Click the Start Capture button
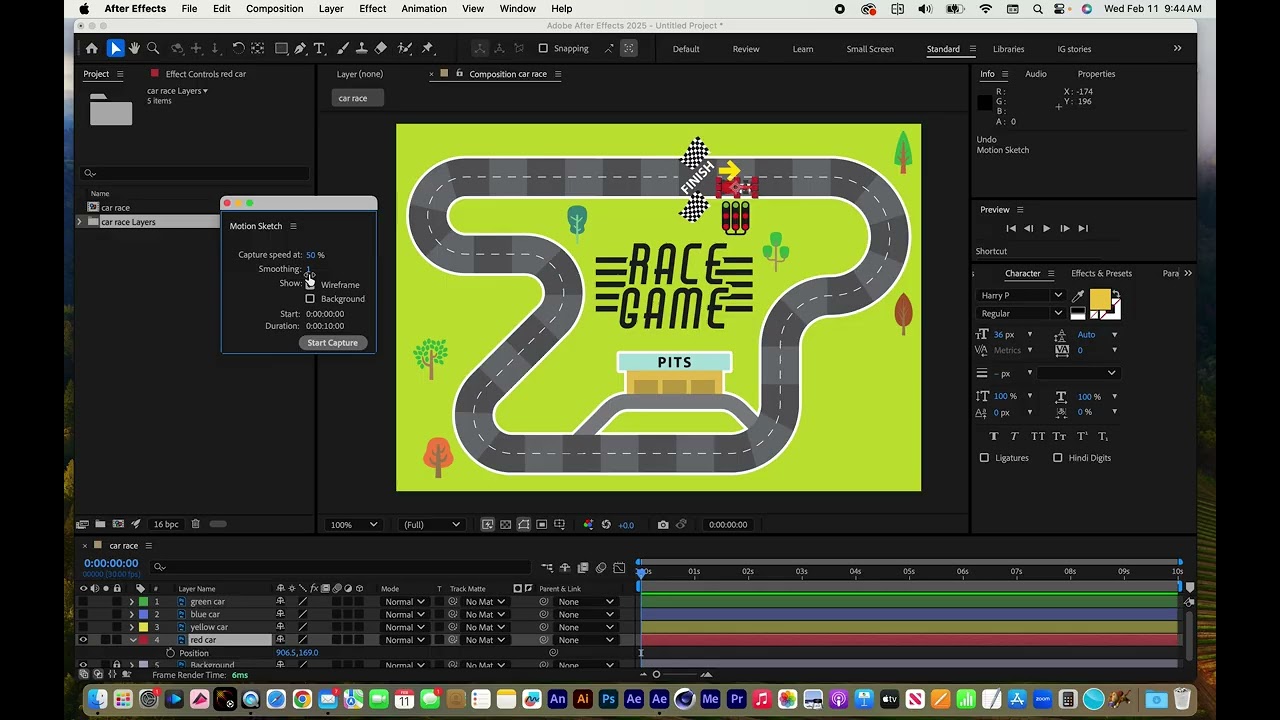The image size is (1280, 720). pos(332,343)
